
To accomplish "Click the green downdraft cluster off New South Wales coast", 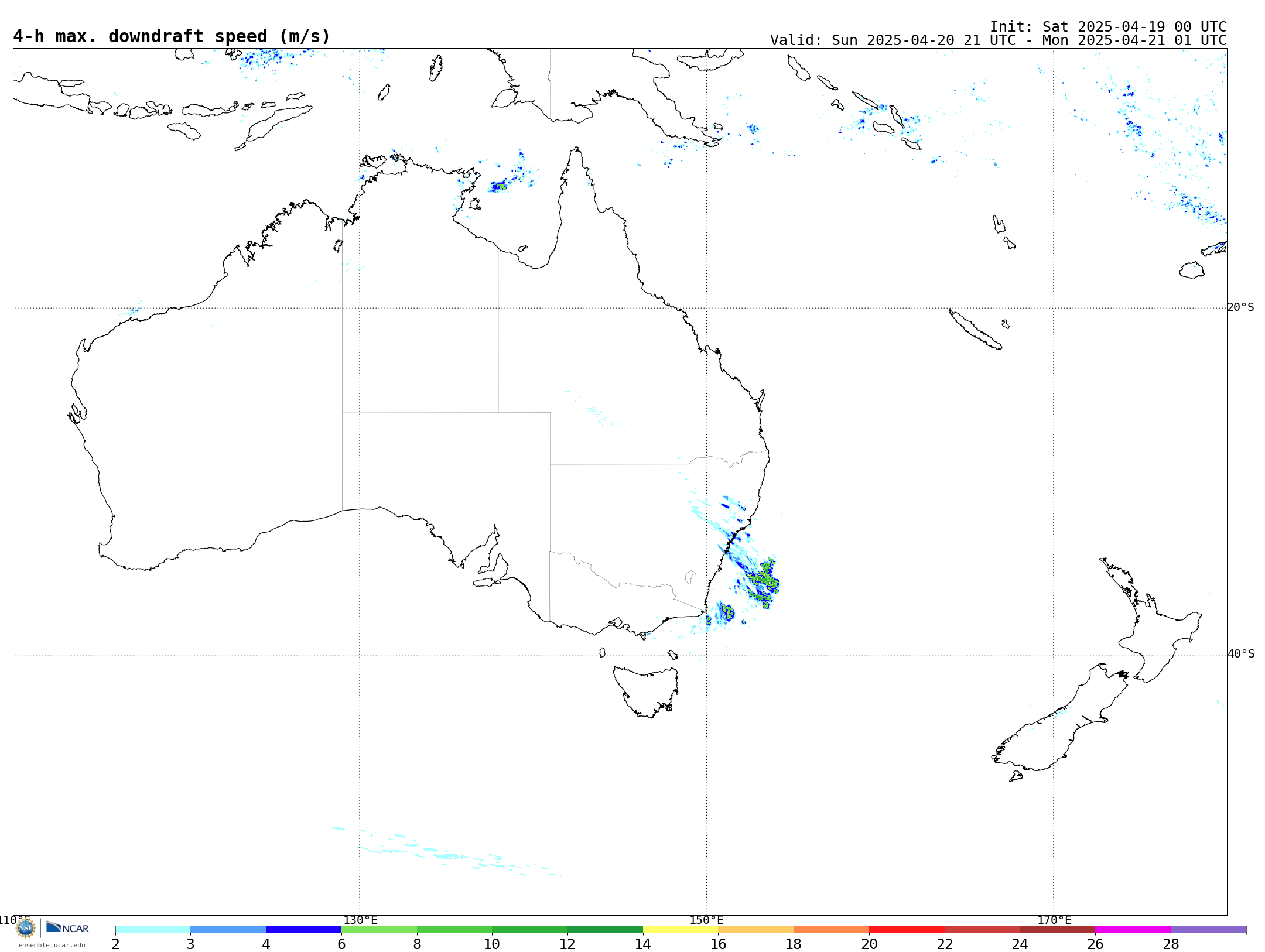I will [x=763, y=583].
